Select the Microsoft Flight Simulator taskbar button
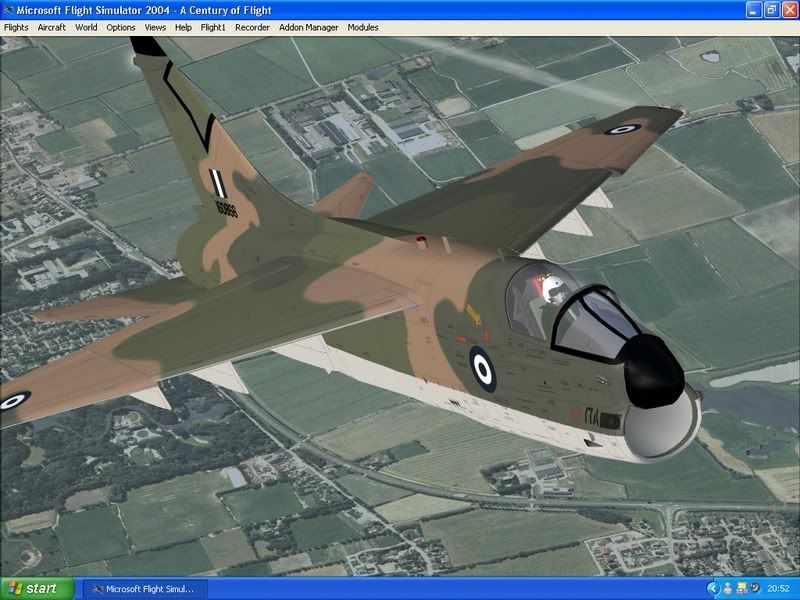Screen dimensions: 800x600 pyautogui.click(x=145, y=589)
